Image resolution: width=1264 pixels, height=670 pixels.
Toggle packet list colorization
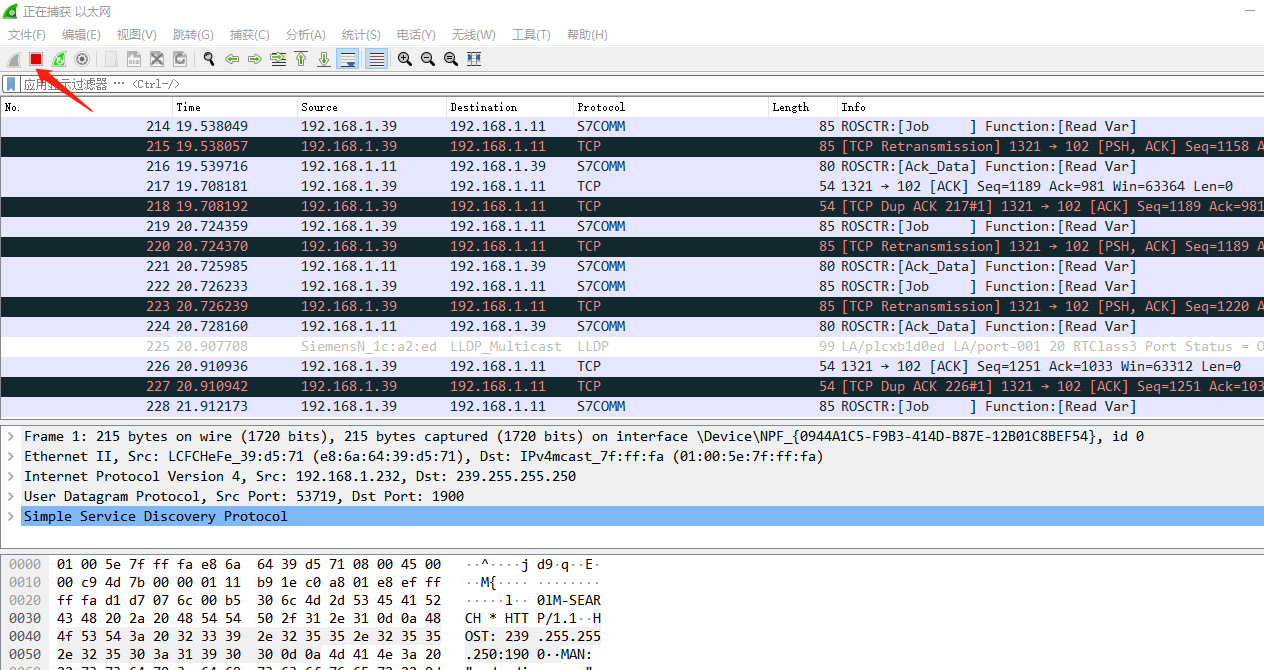(x=377, y=59)
